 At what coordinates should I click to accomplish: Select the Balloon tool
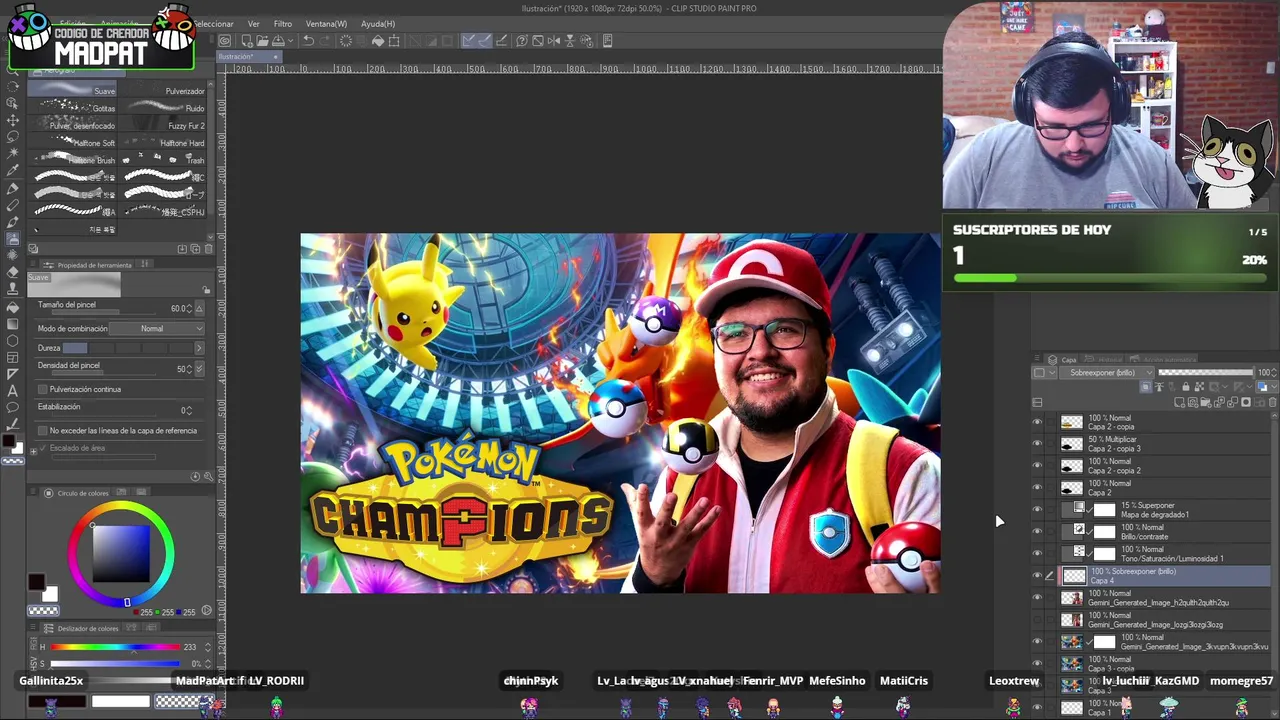point(13,407)
